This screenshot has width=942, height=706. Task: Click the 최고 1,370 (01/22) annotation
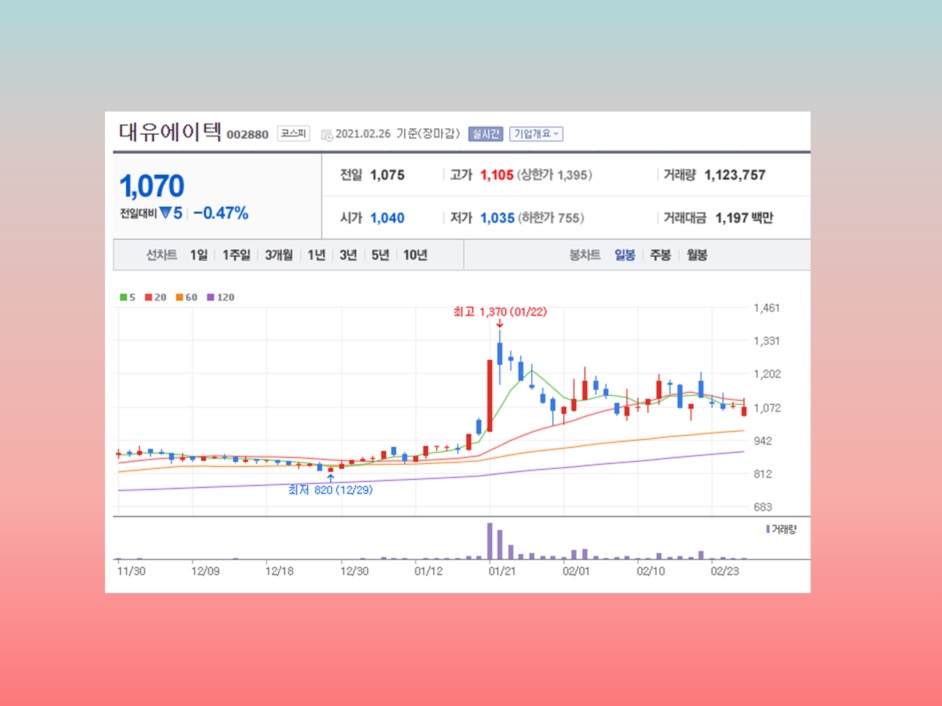pyautogui.click(x=500, y=312)
